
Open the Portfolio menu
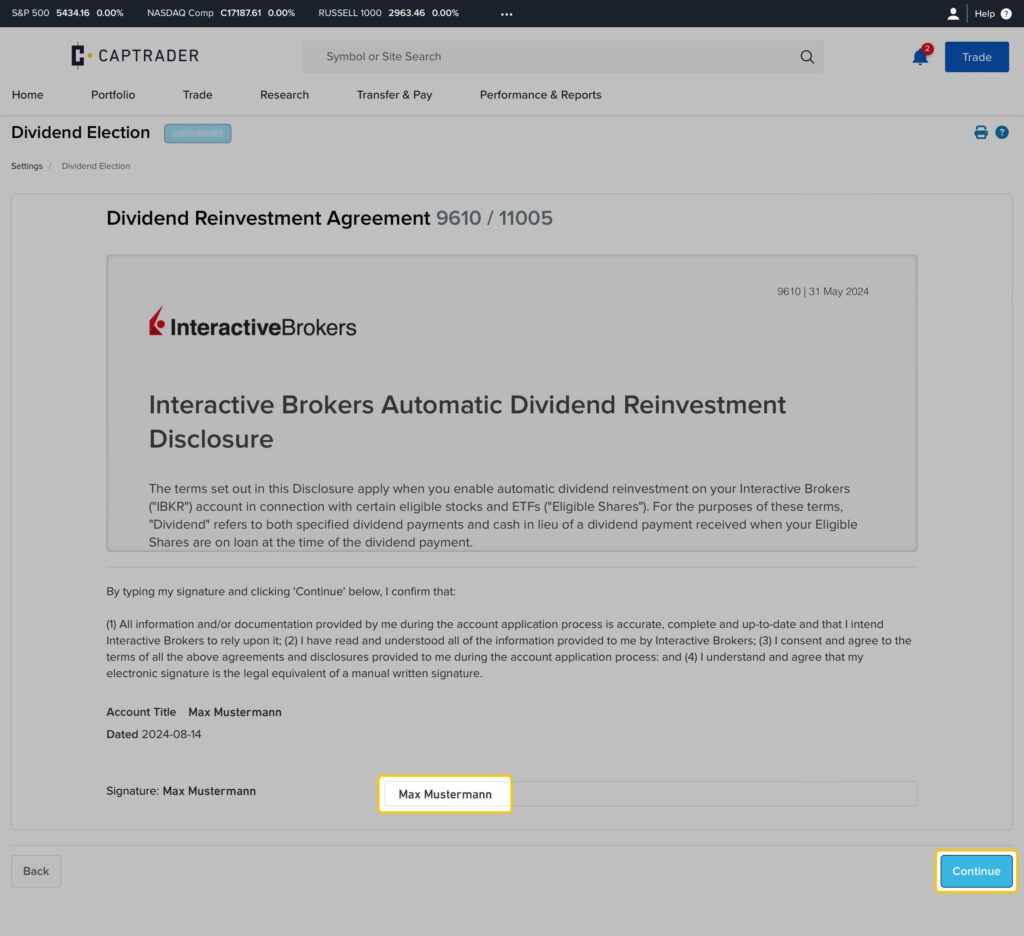point(113,95)
